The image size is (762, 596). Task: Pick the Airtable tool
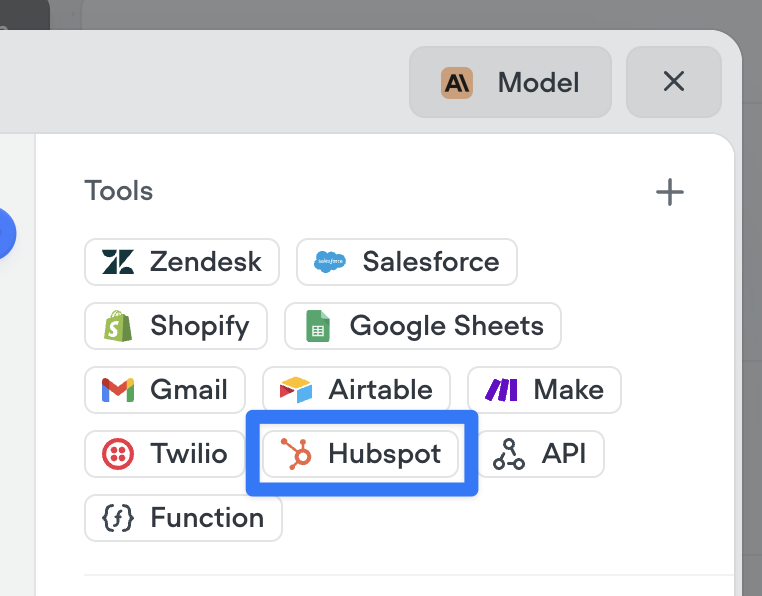[356, 390]
